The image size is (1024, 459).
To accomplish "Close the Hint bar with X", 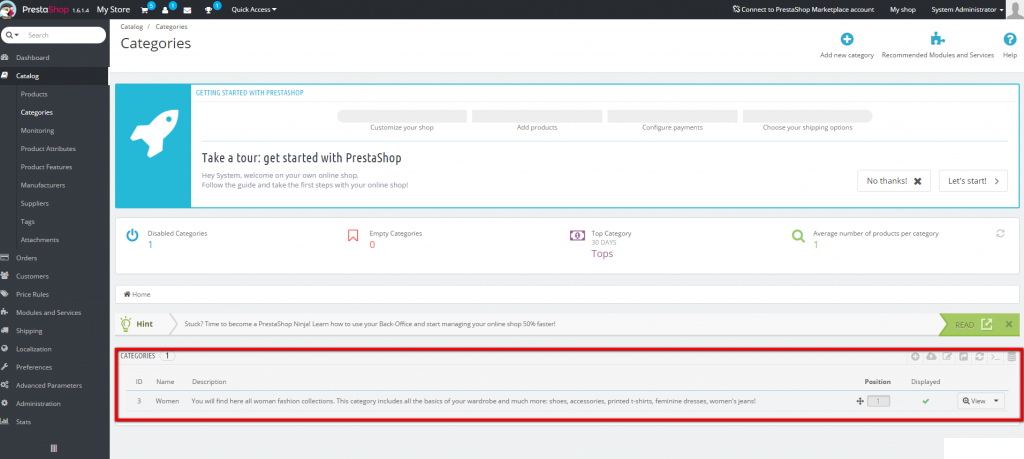I will [x=1009, y=324].
